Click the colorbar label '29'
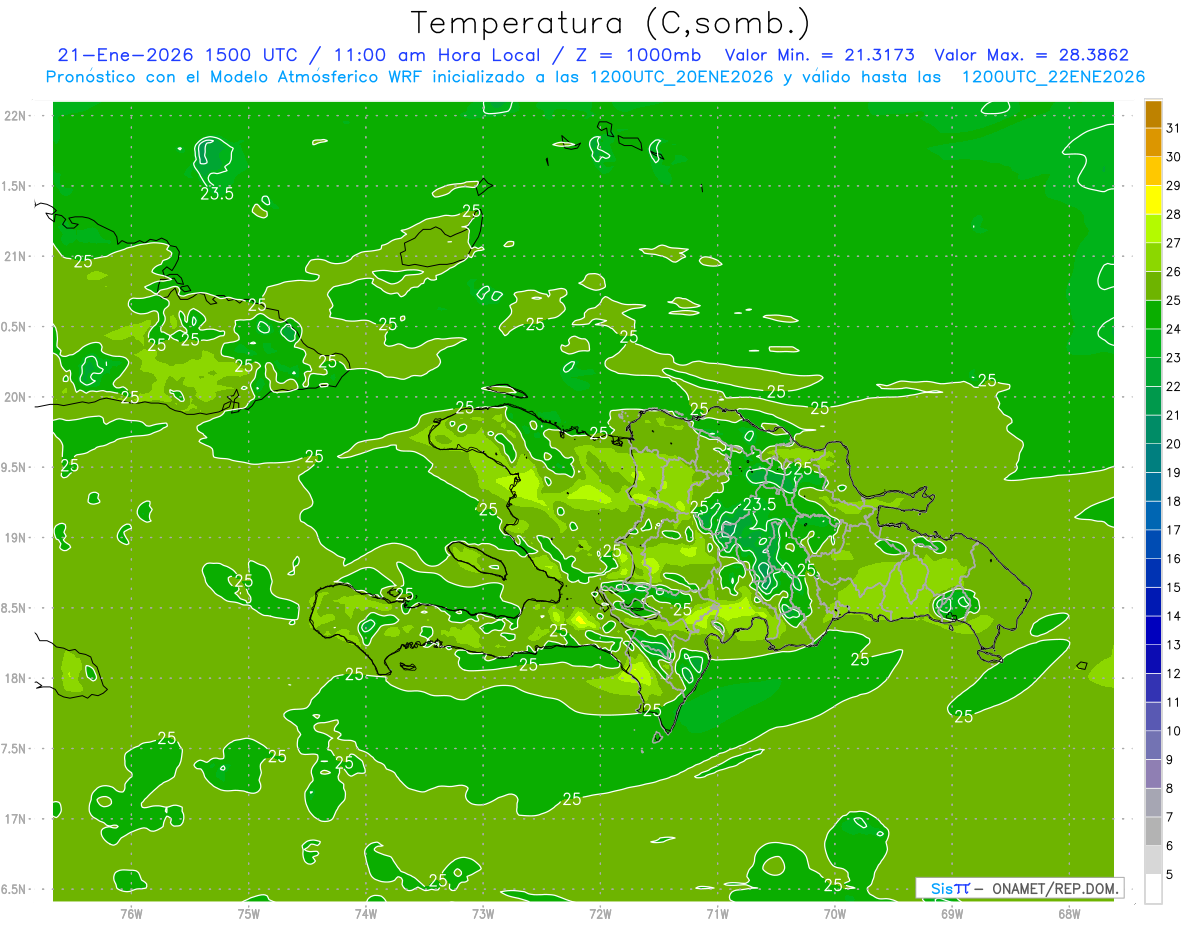This screenshot has height=927, width=1200. 1173,186
